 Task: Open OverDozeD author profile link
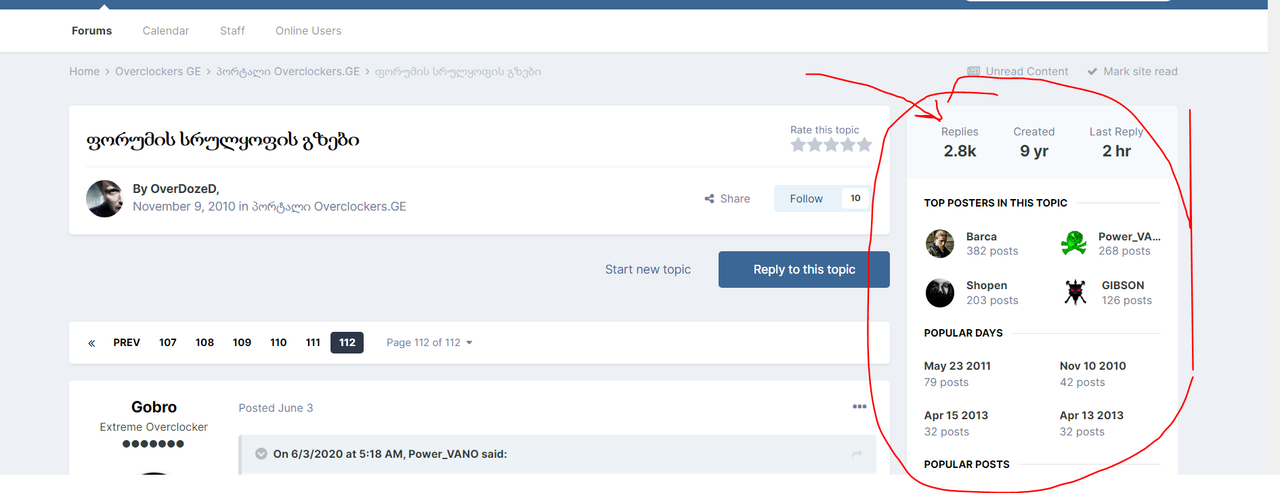coord(183,189)
